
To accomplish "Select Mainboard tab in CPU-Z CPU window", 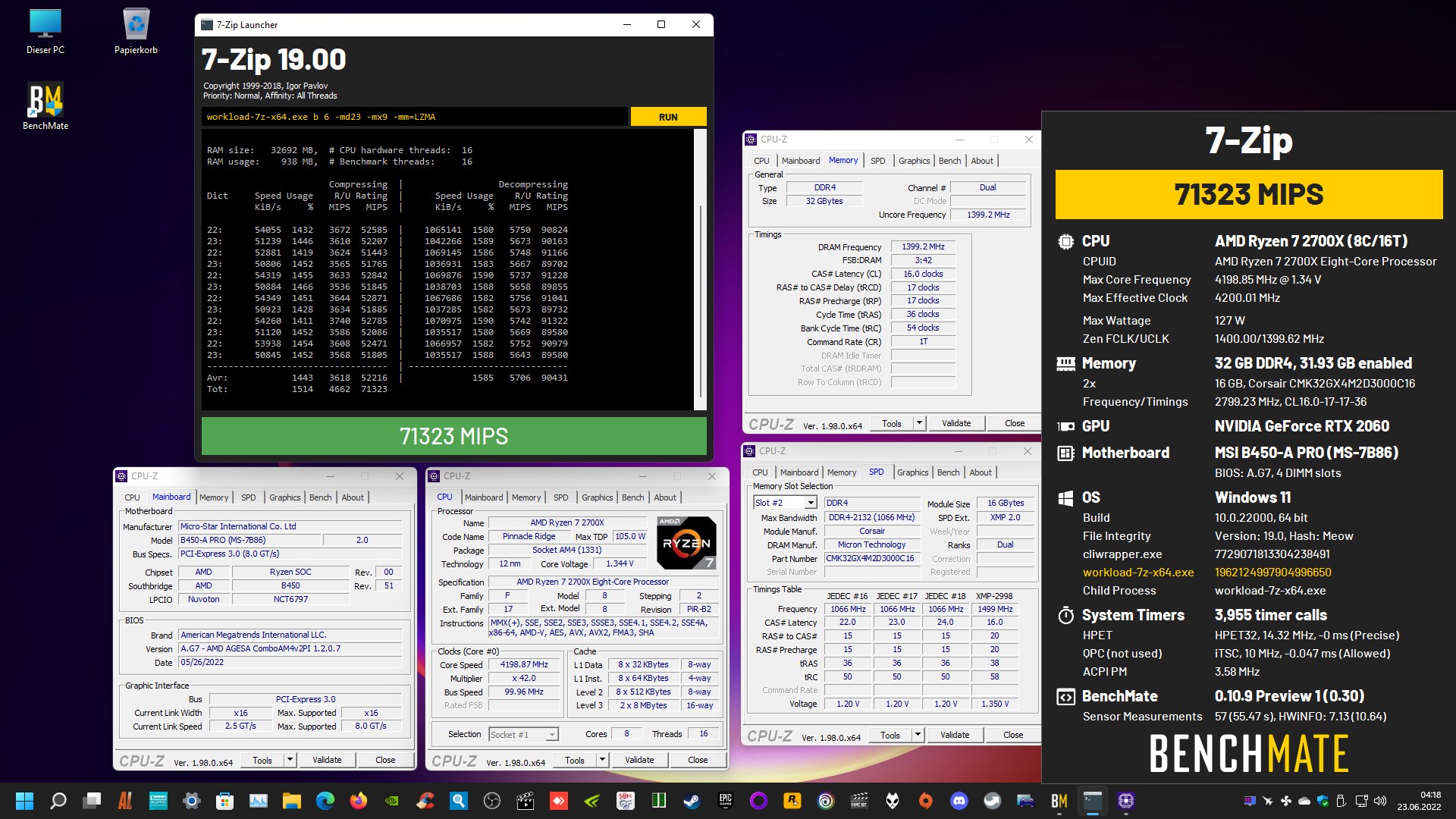I will pyautogui.click(x=484, y=497).
